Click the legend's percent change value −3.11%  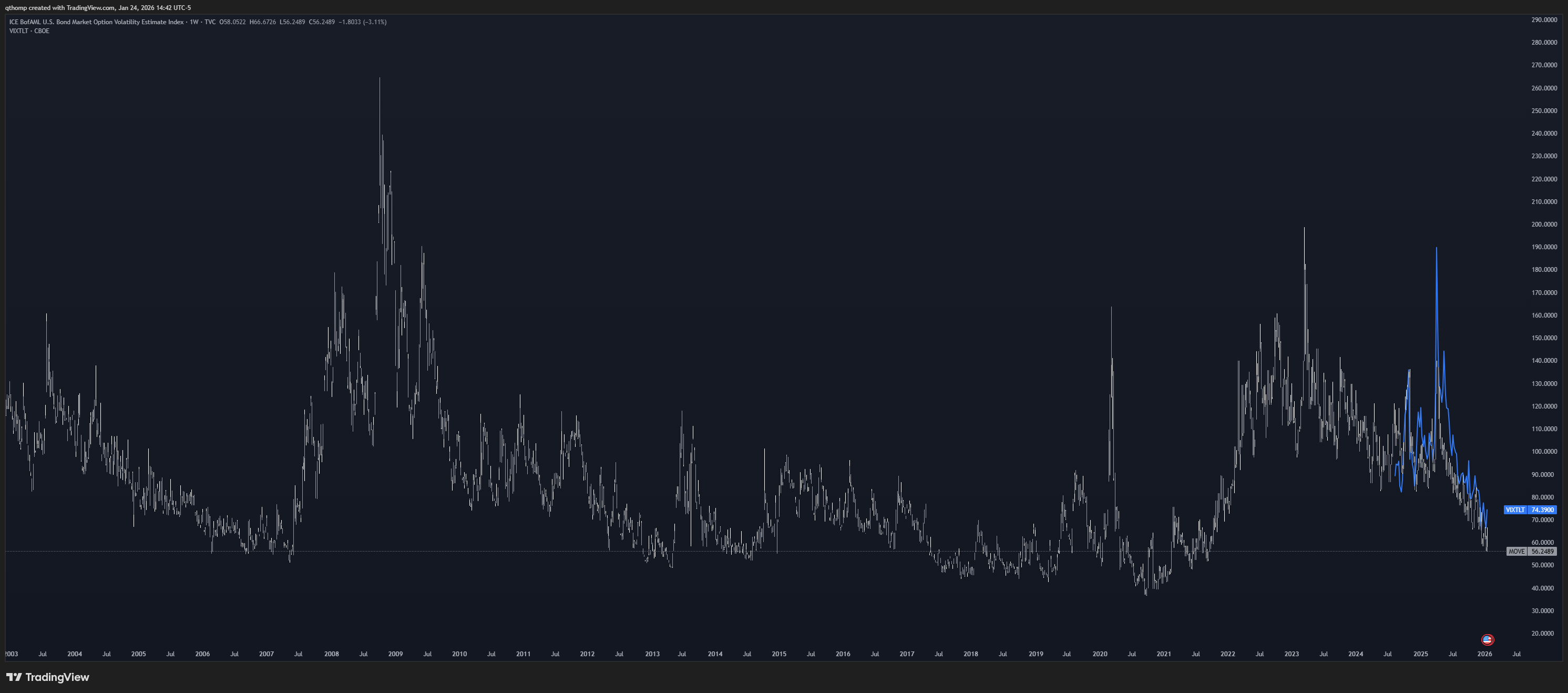374,22
